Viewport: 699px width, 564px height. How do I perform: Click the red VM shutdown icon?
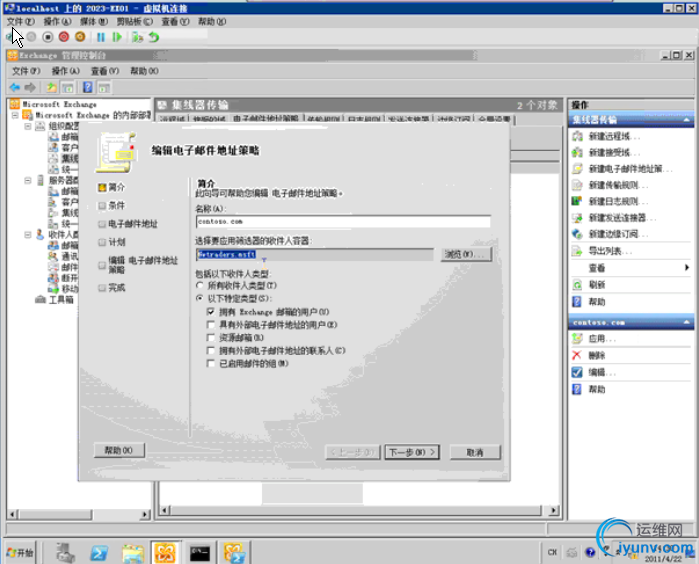coord(64,37)
